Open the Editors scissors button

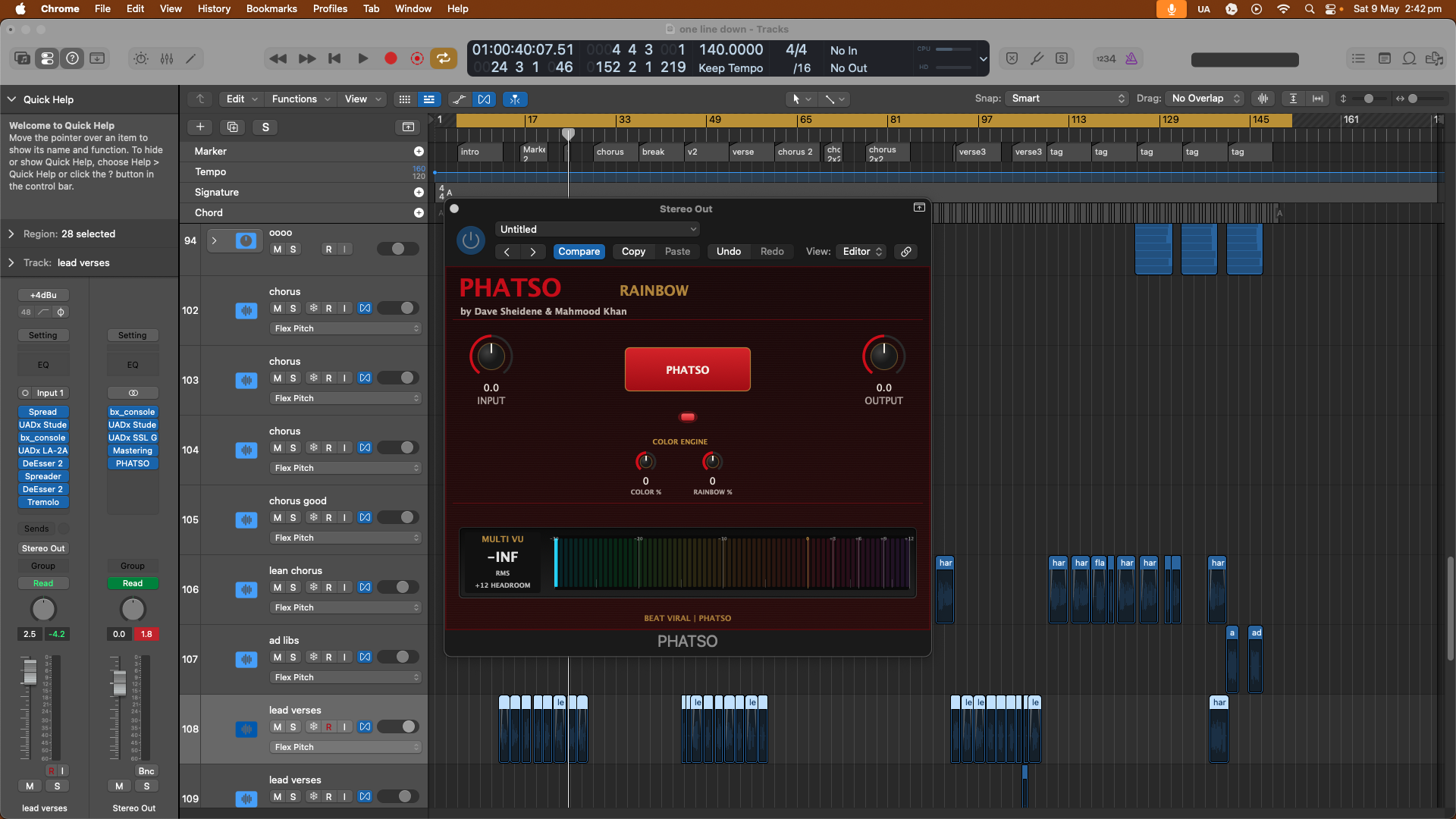(191, 58)
